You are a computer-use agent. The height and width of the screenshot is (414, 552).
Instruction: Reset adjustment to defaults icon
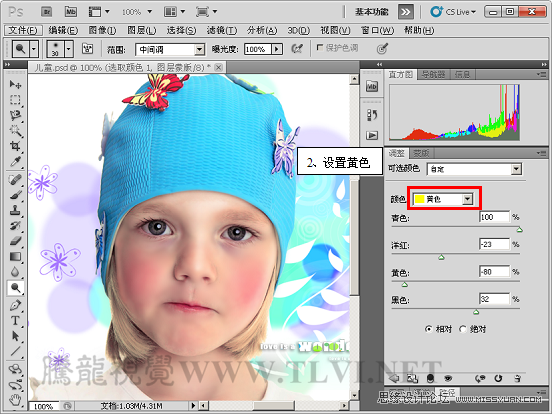point(498,378)
